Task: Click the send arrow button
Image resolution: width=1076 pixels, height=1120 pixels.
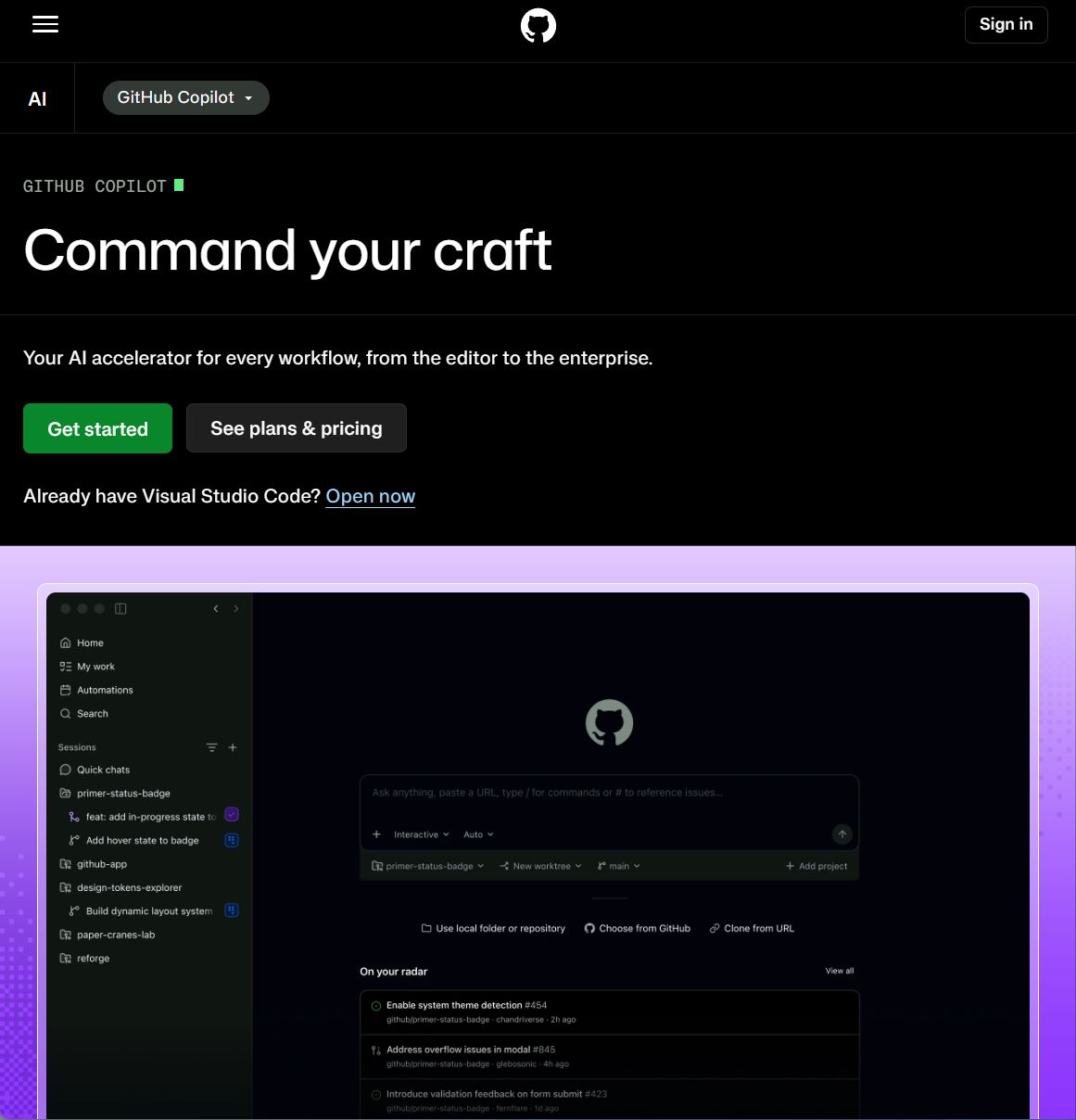Action: tap(842, 834)
